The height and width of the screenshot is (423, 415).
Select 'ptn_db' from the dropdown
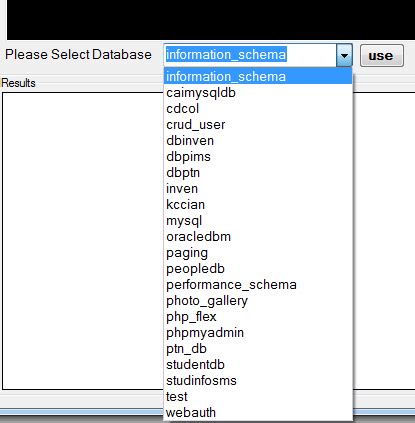(258, 349)
